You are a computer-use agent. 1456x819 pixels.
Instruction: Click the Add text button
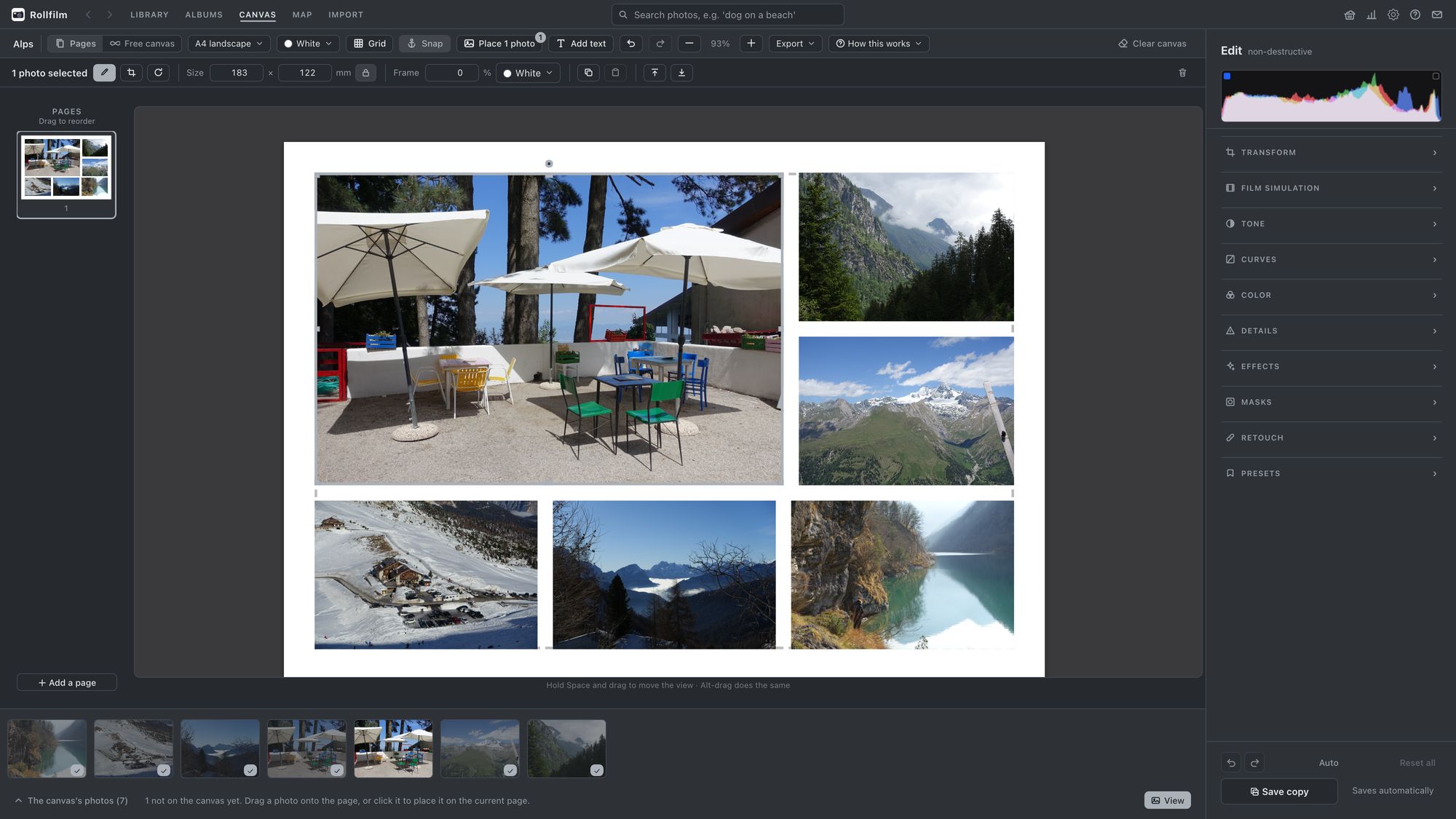click(581, 44)
